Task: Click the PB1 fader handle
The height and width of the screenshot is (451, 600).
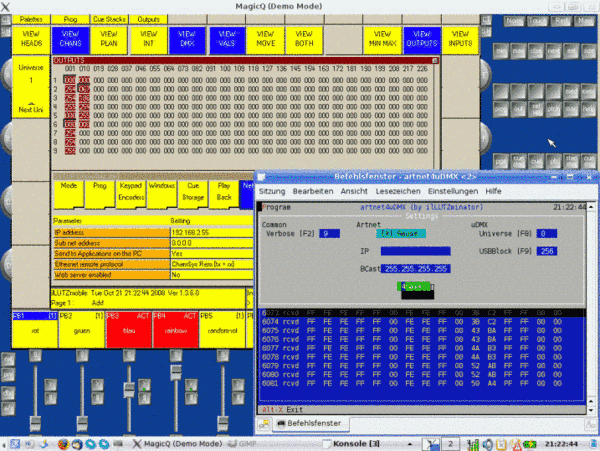Action: point(35,424)
